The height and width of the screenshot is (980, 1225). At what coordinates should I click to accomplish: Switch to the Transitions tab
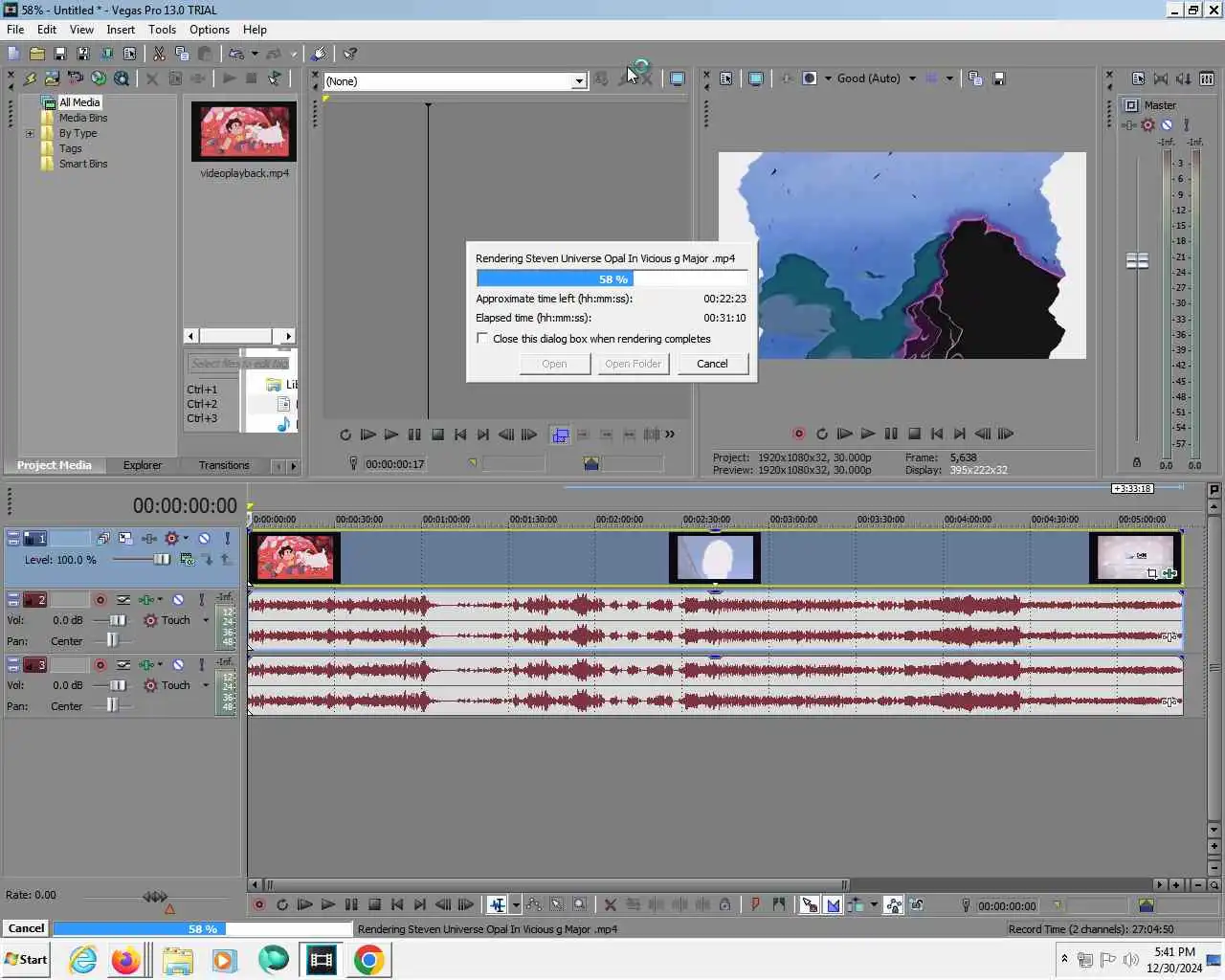(x=224, y=465)
